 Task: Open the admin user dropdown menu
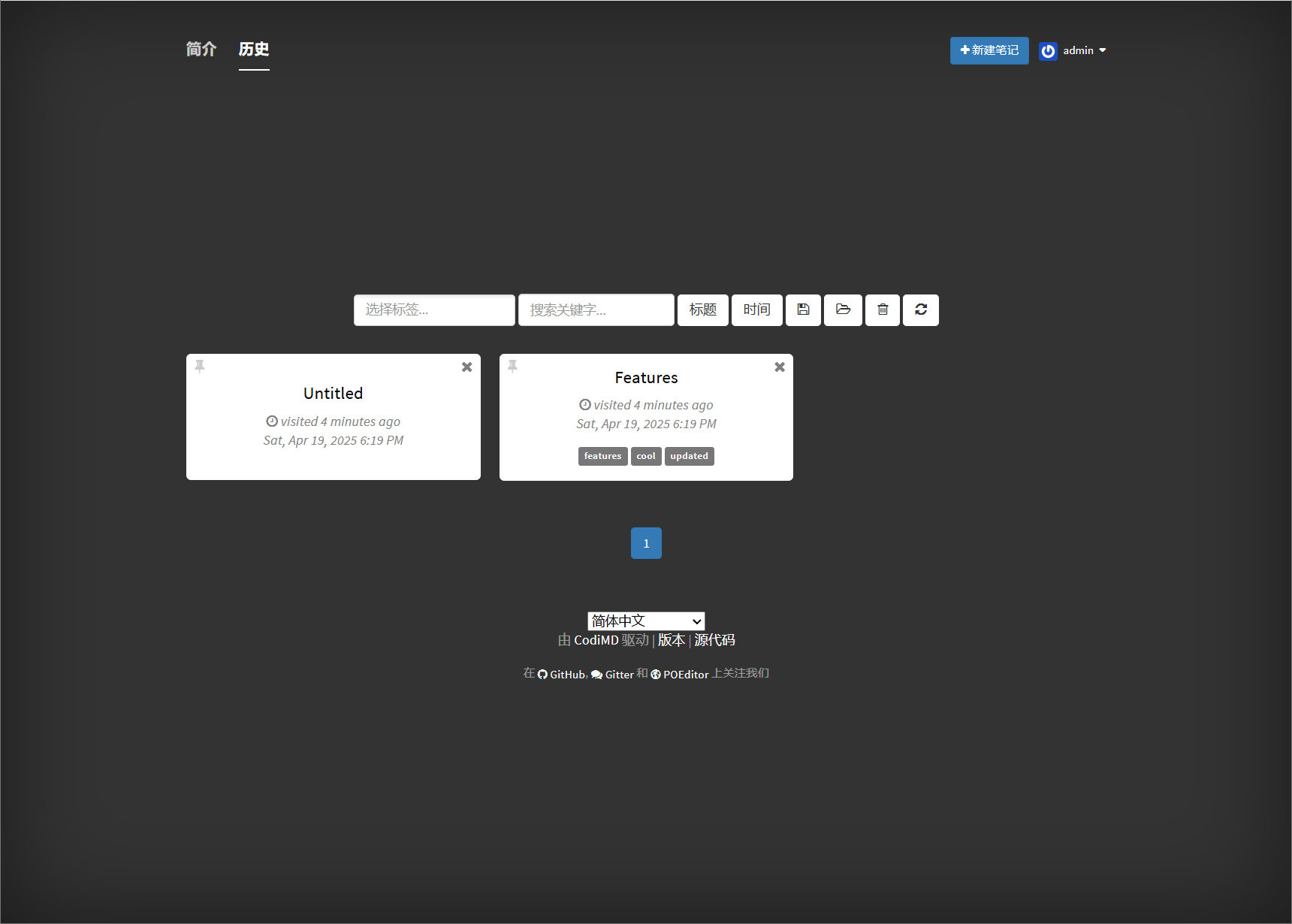[1084, 50]
